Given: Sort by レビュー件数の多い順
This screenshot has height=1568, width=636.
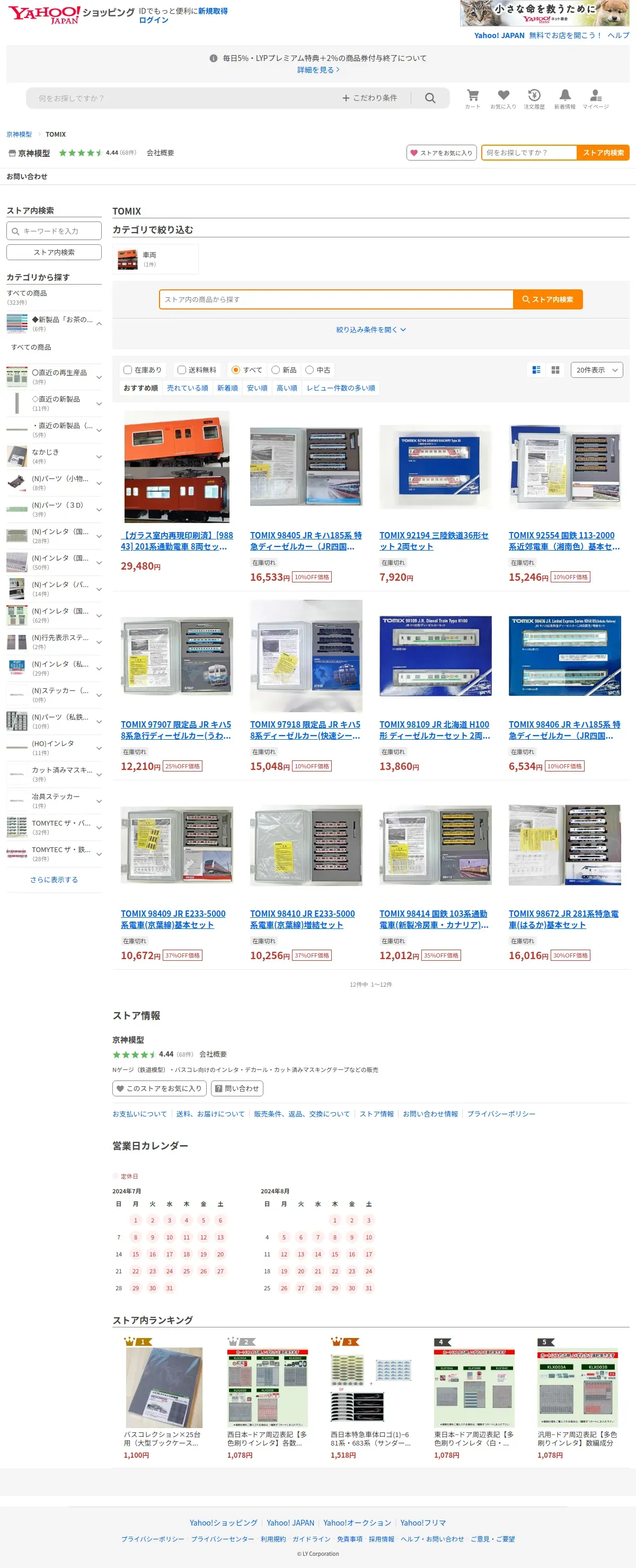Looking at the screenshot, I should click(341, 388).
